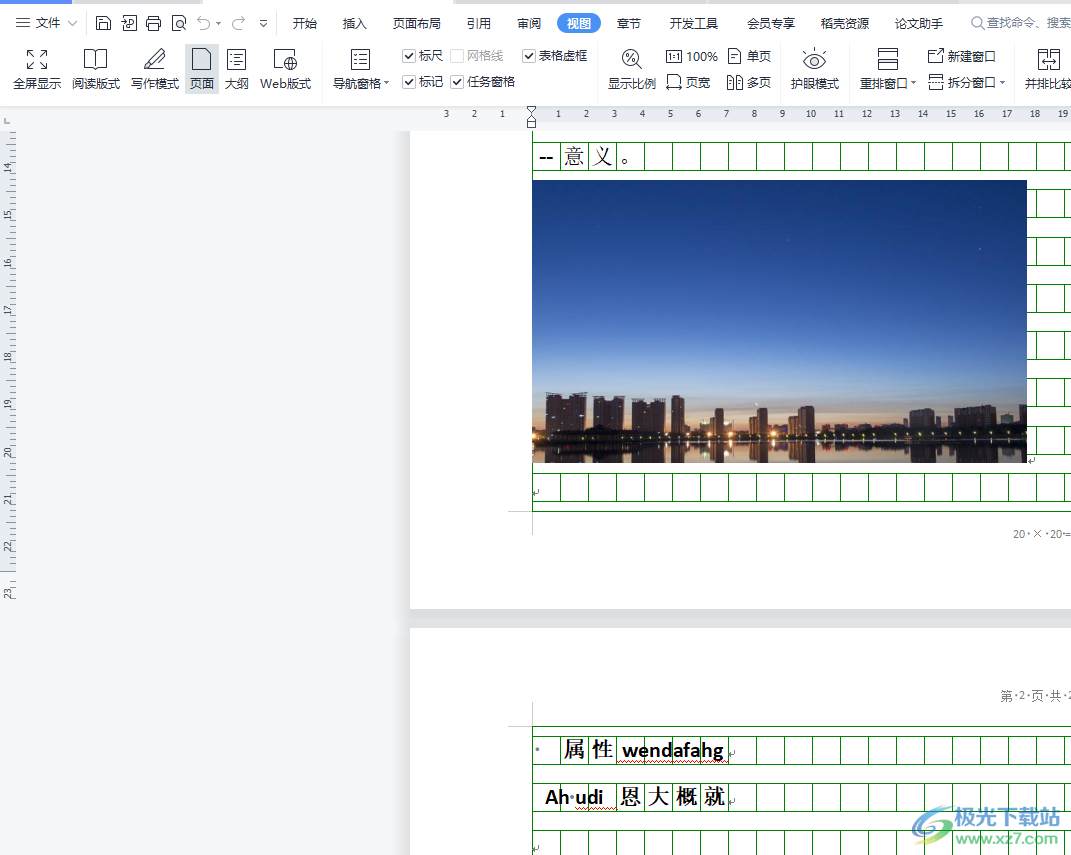1071x855 pixels.
Task: Toggle the markup (标记) checkbox
Action: (x=409, y=82)
